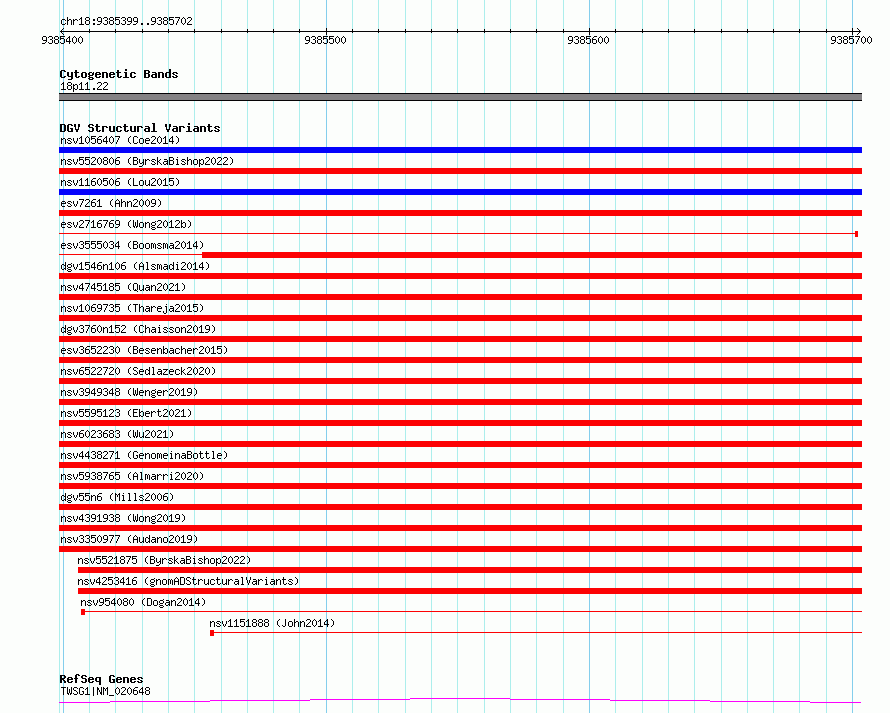This screenshot has height=713, width=890.
Task: Select nsv1151888 (John2014) label
Action: tap(272, 623)
